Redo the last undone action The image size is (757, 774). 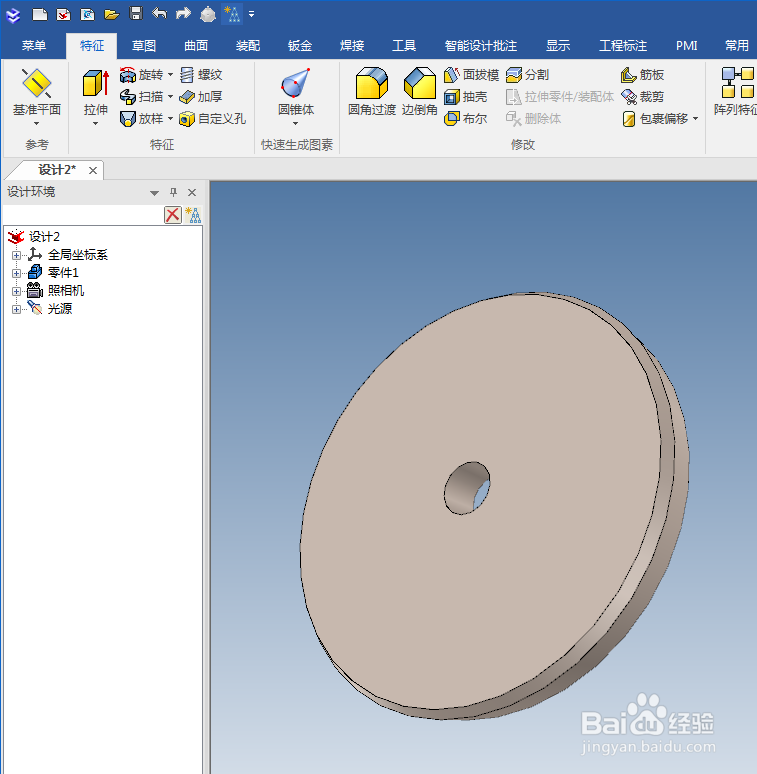point(183,13)
